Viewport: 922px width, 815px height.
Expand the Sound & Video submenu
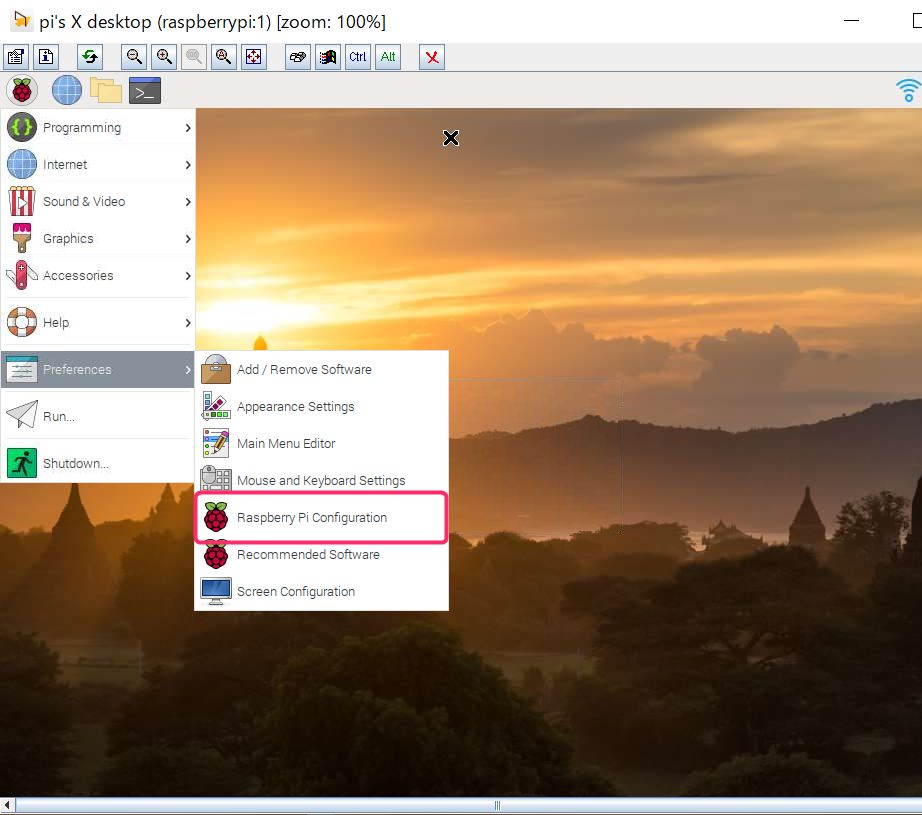[98, 202]
